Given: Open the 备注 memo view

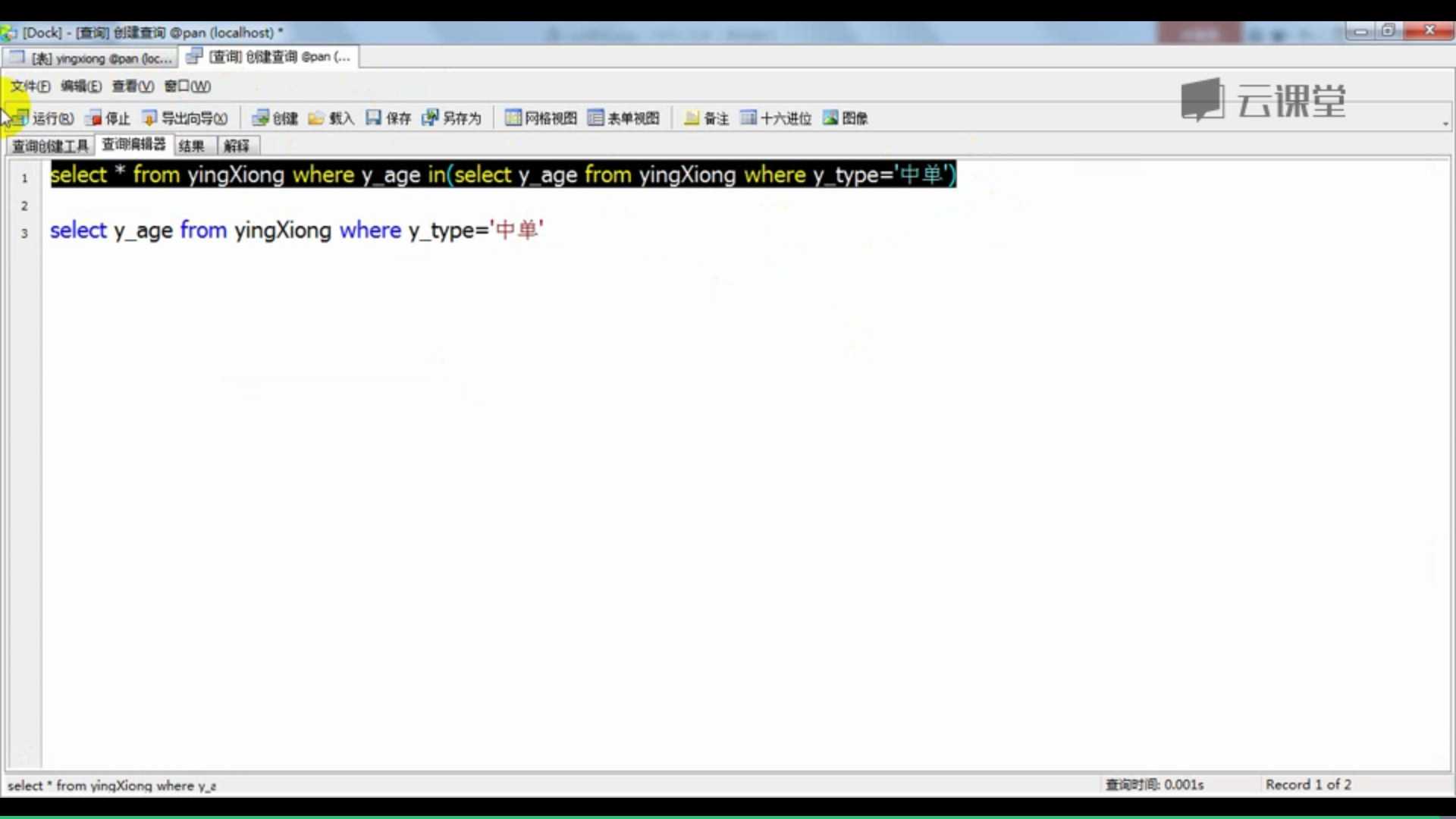Looking at the screenshot, I should pyautogui.click(x=707, y=118).
